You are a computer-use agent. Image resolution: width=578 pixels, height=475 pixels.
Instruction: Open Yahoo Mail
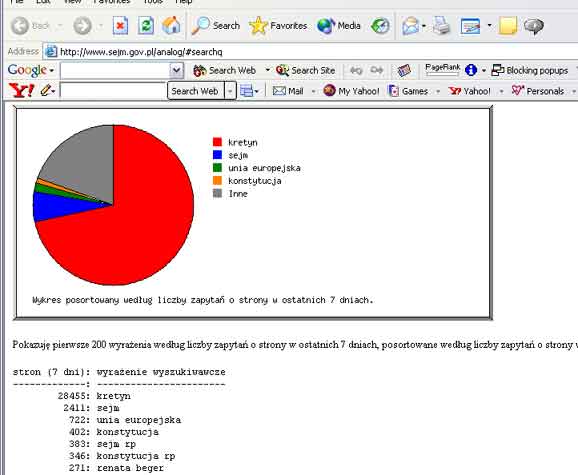tap(288, 91)
